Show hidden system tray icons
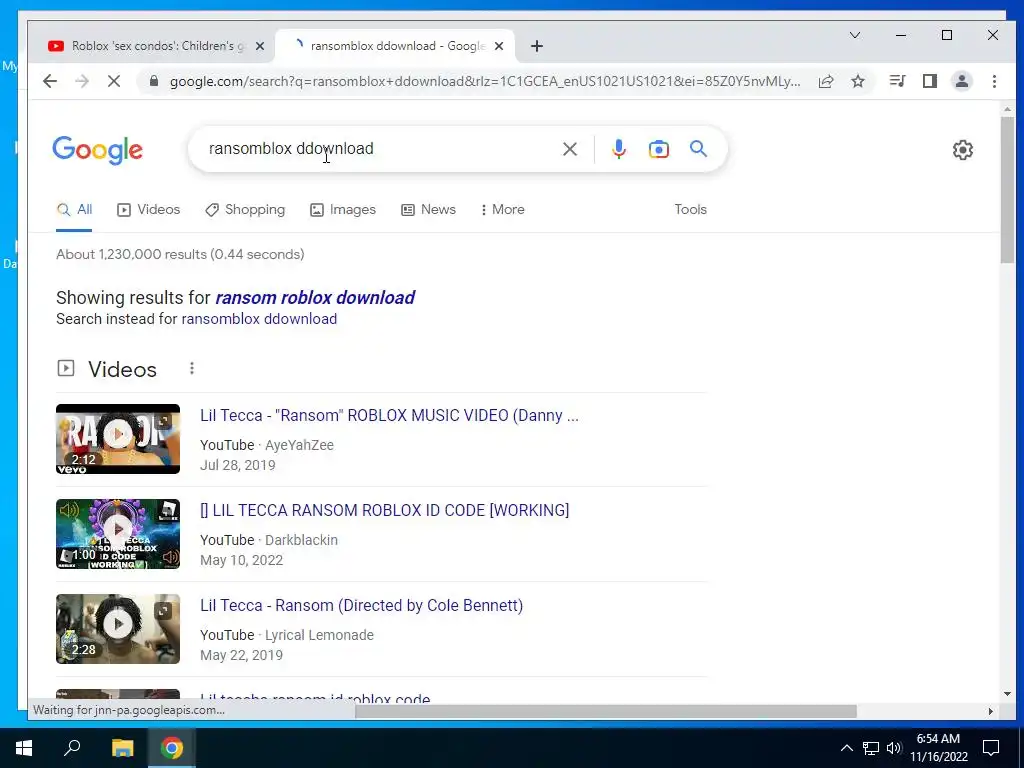The width and height of the screenshot is (1024, 768). click(846, 748)
